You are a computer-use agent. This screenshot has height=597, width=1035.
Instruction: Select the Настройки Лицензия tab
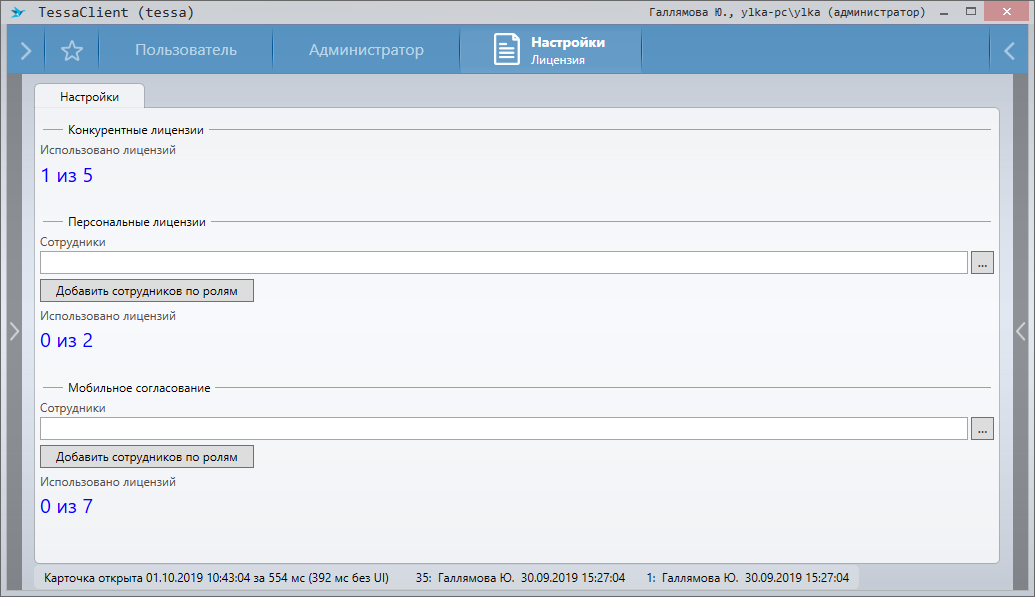[x=566, y=50]
